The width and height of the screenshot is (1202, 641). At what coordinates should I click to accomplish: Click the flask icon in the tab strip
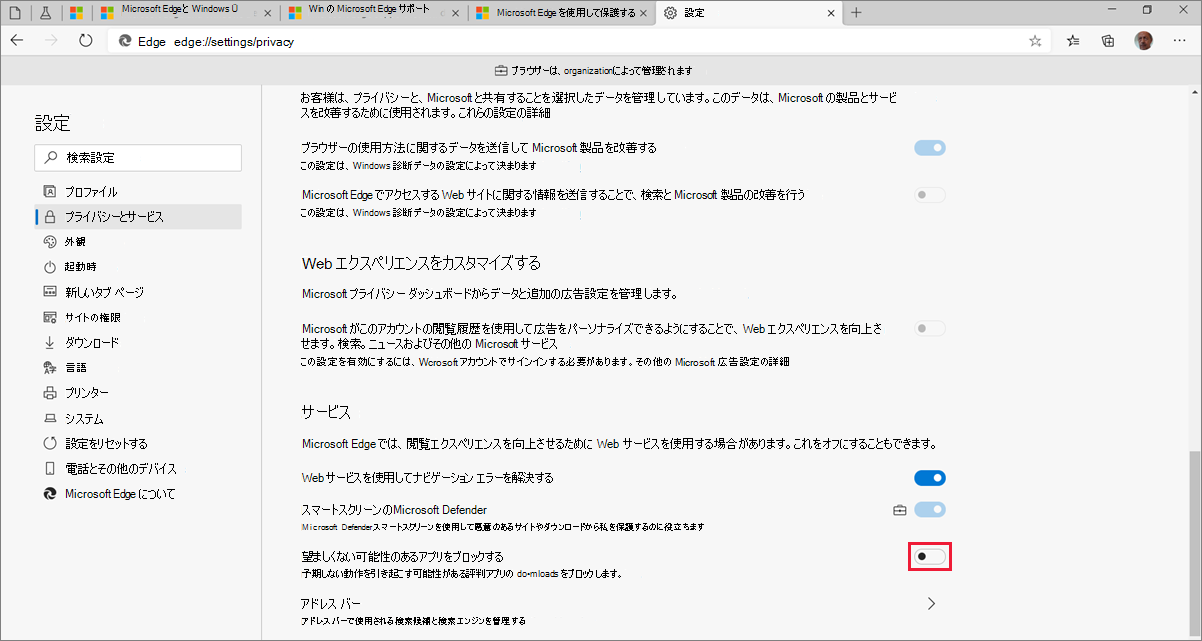click(44, 13)
